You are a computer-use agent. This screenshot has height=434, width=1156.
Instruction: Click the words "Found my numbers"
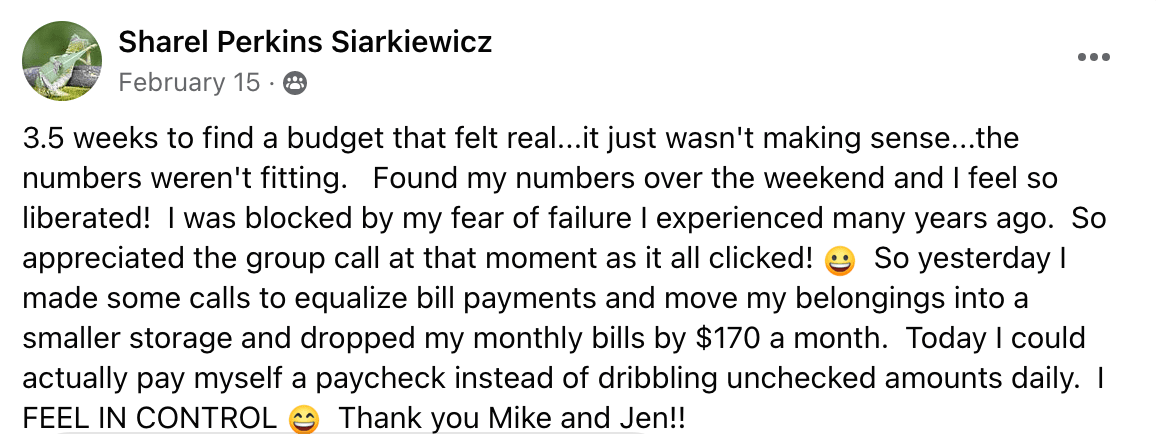(474, 178)
